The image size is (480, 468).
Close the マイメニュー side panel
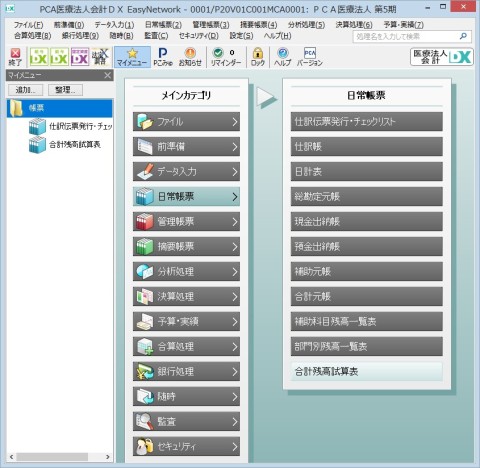click(x=107, y=75)
